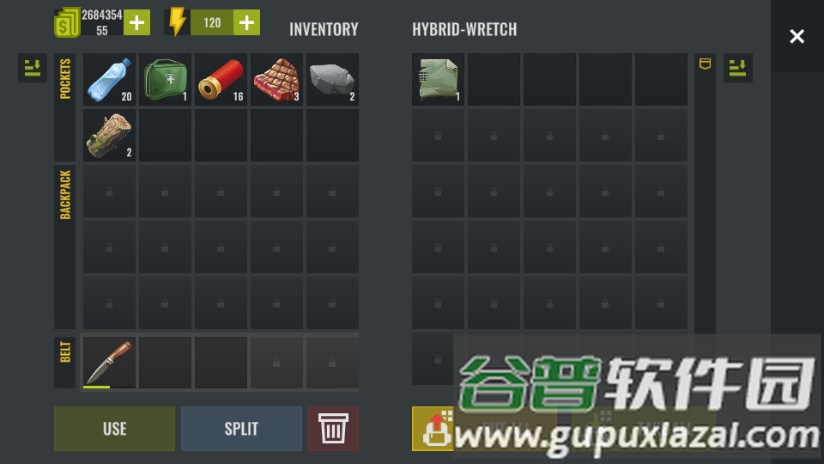Click the trash can delete button
The width and height of the screenshot is (824, 464).
coord(333,428)
